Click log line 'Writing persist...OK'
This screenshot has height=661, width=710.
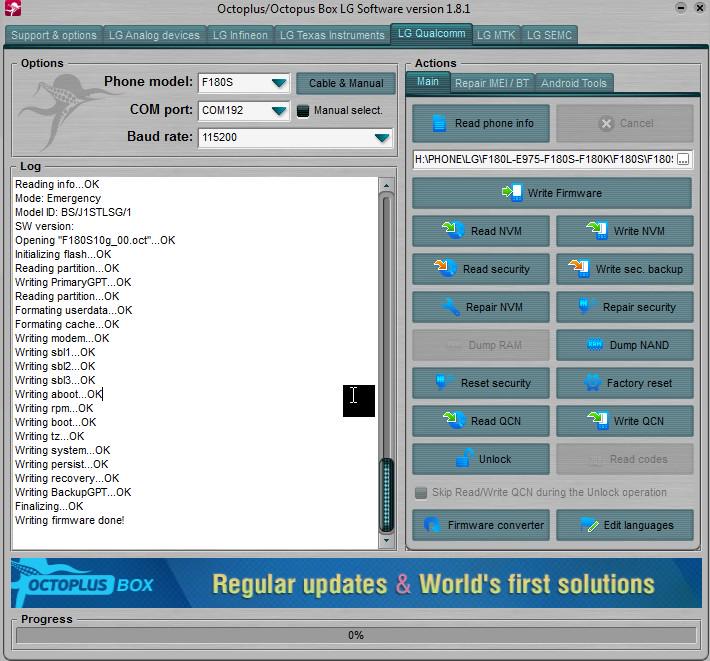click(x=62, y=465)
